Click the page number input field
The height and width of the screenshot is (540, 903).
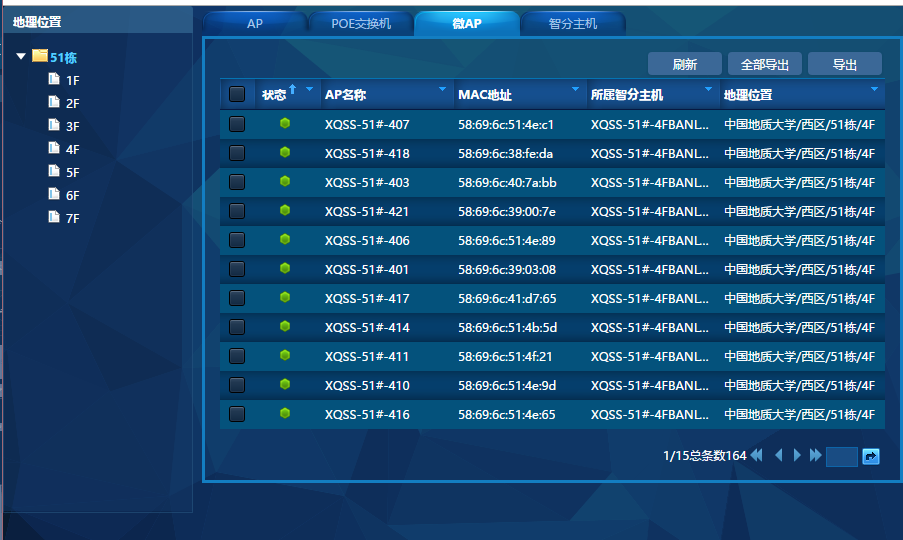click(841, 457)
